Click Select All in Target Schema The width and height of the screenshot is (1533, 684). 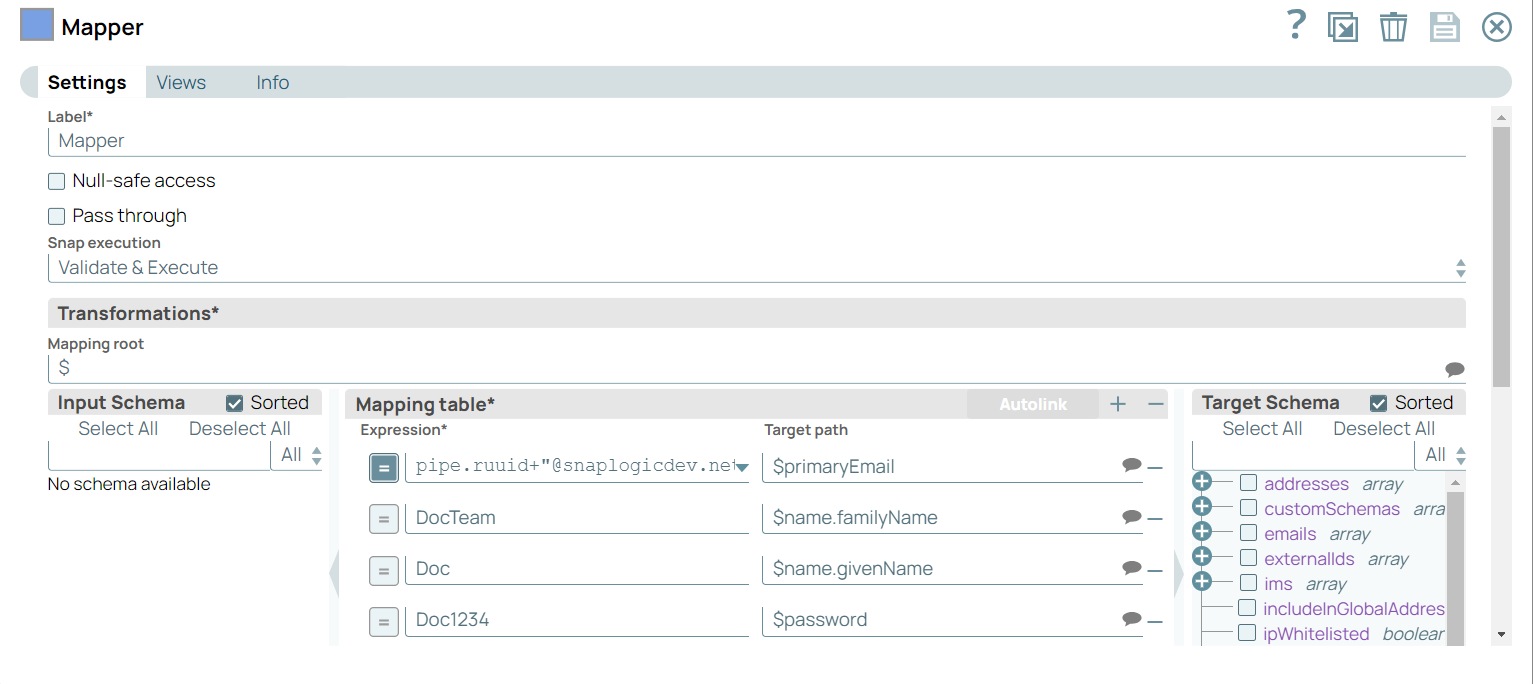(1262, 429)
